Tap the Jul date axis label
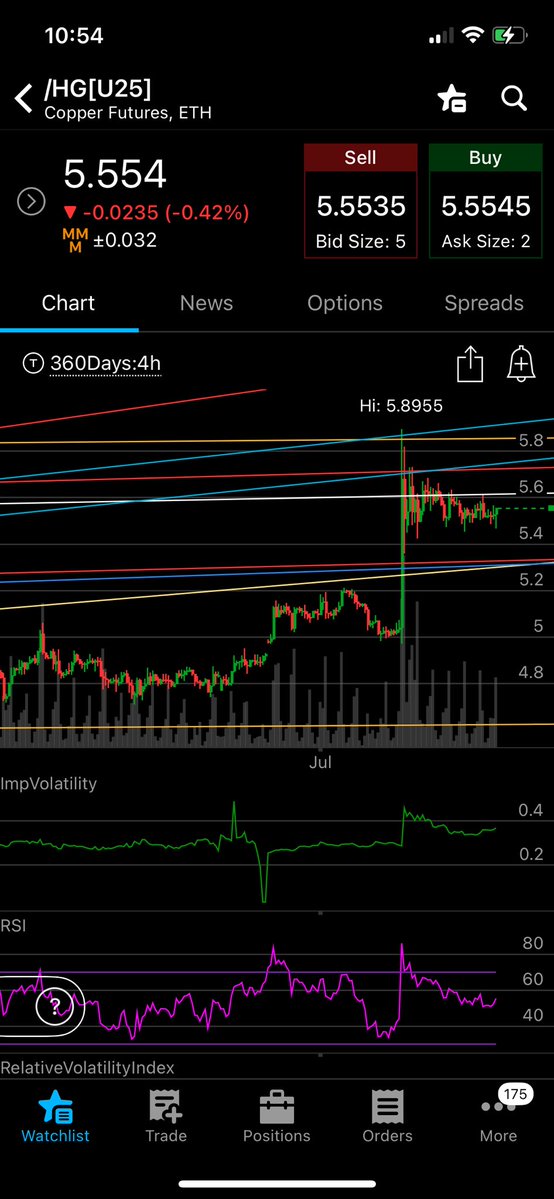This screenshot has height=1199, width=554. tap(322, 763)
